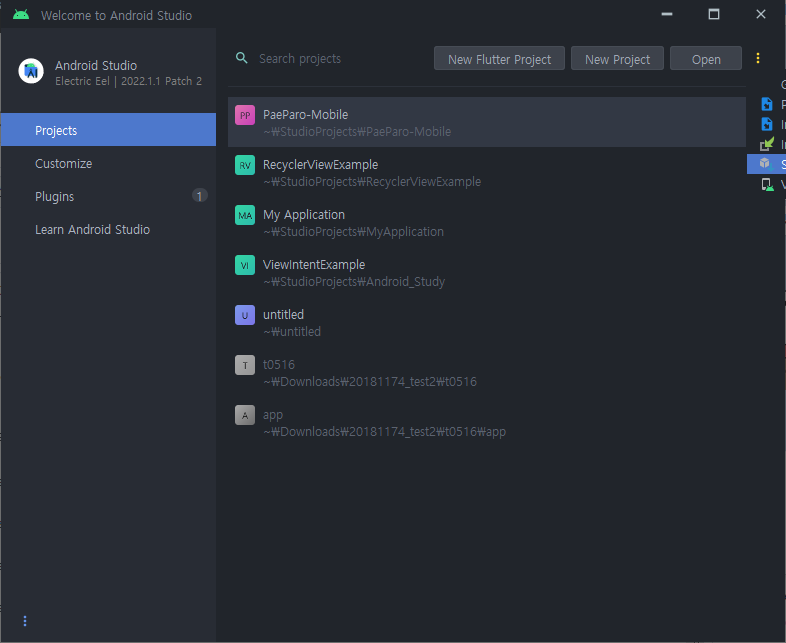Click the New Flutter Project button
Screen dimensions: 786x643
click(x=499, y=59)
